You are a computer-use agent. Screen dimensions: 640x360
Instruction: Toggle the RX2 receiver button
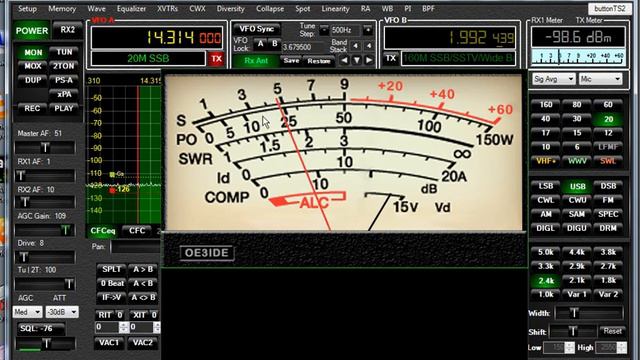pos(68,30)
